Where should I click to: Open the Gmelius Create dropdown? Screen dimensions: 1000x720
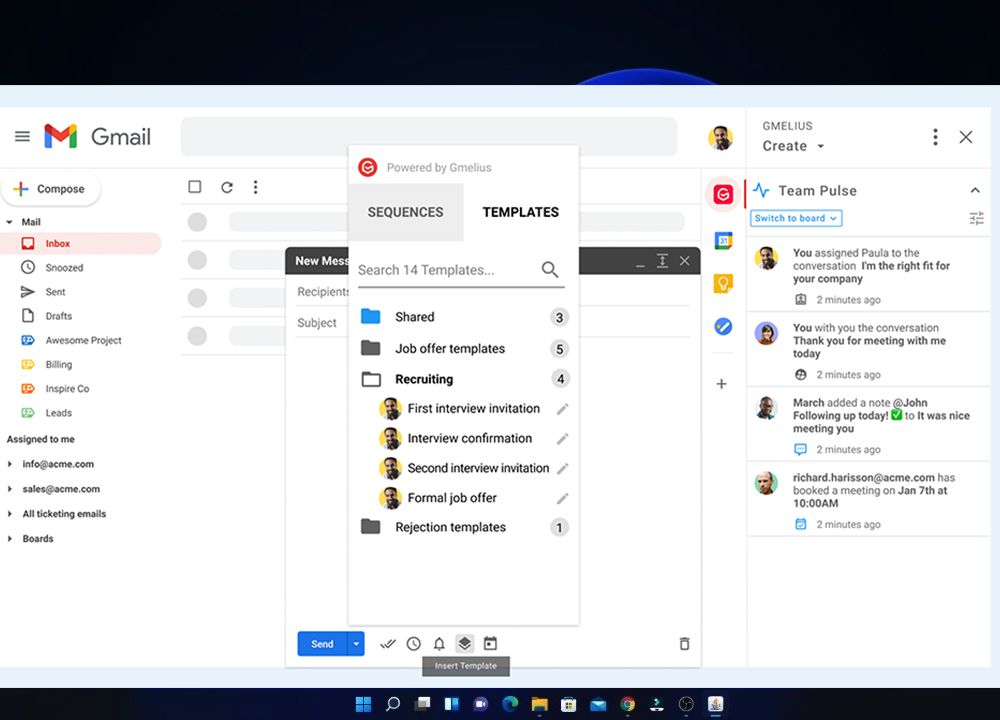point(793,146)
